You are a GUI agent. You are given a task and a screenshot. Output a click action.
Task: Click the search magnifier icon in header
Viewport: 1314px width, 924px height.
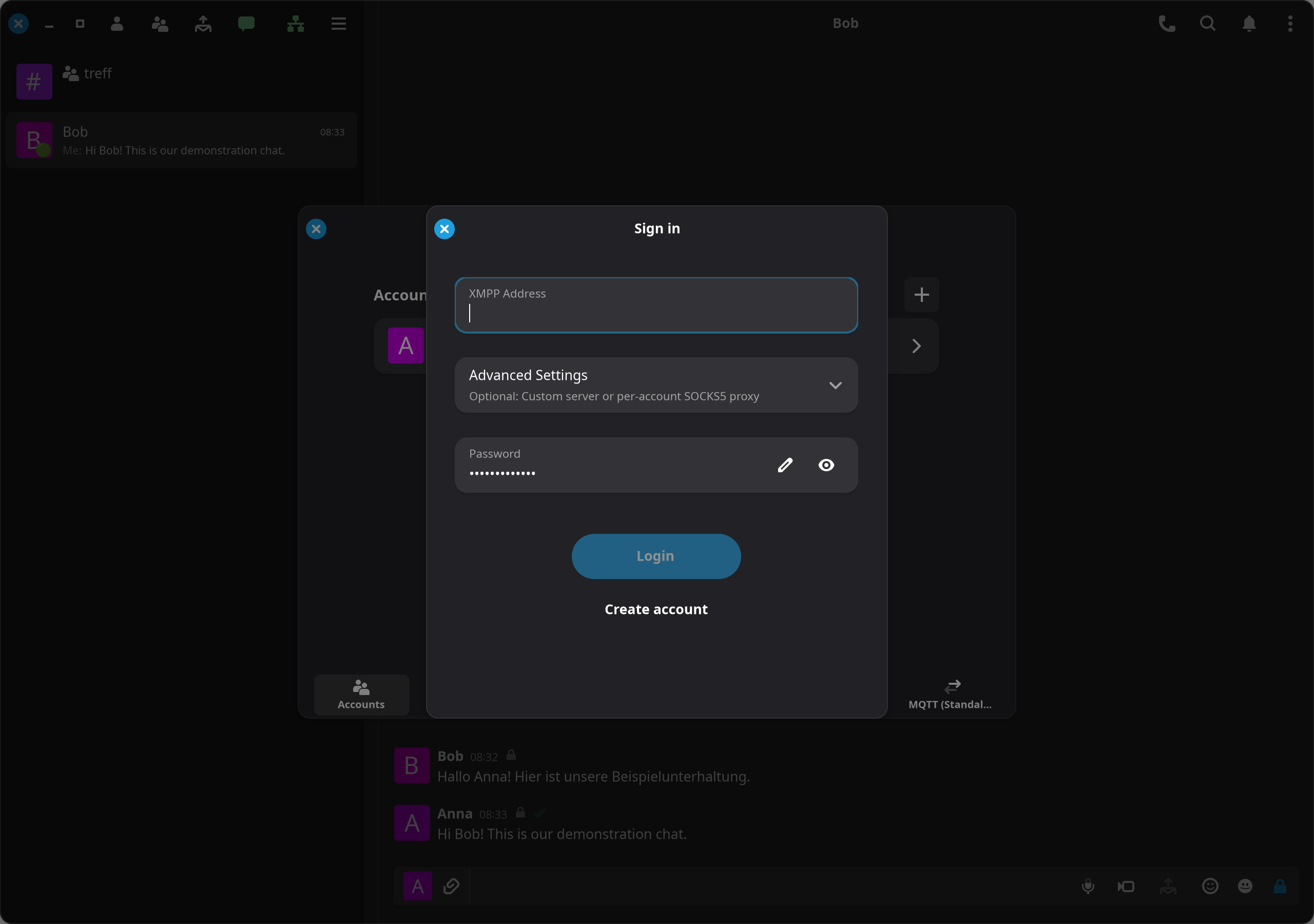[1208, 24]
